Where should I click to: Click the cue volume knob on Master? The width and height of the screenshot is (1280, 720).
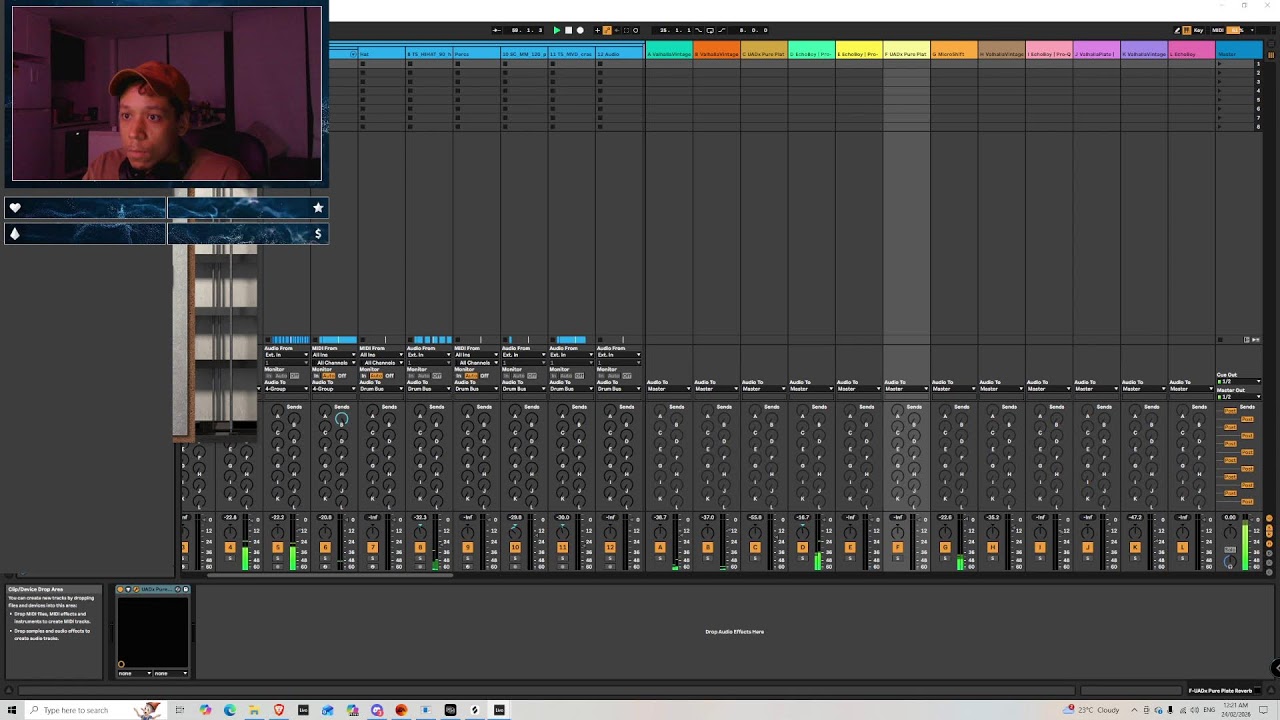1230,561
